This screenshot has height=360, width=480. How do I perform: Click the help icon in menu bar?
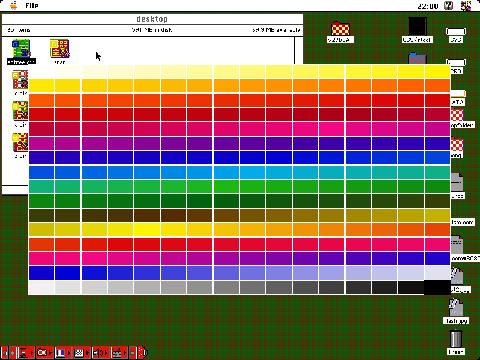pos(449,5)
